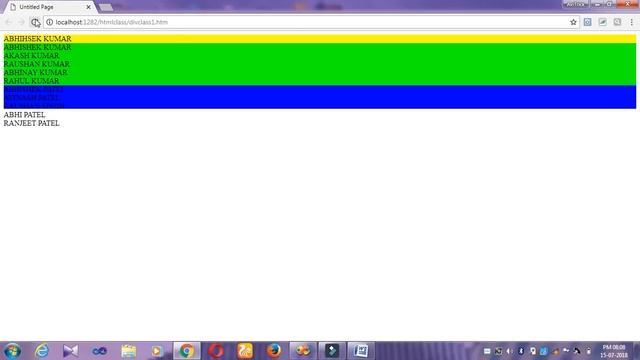The width and height of the screenshot is (640, 360).
Task: Click the orange app icon right of Firefox
Action: click(x=303, y=351)
